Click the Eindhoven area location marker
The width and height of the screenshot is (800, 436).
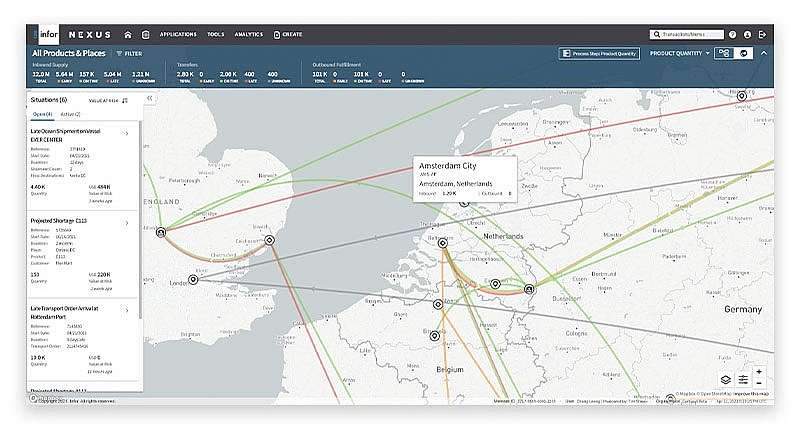pos(495,284)
